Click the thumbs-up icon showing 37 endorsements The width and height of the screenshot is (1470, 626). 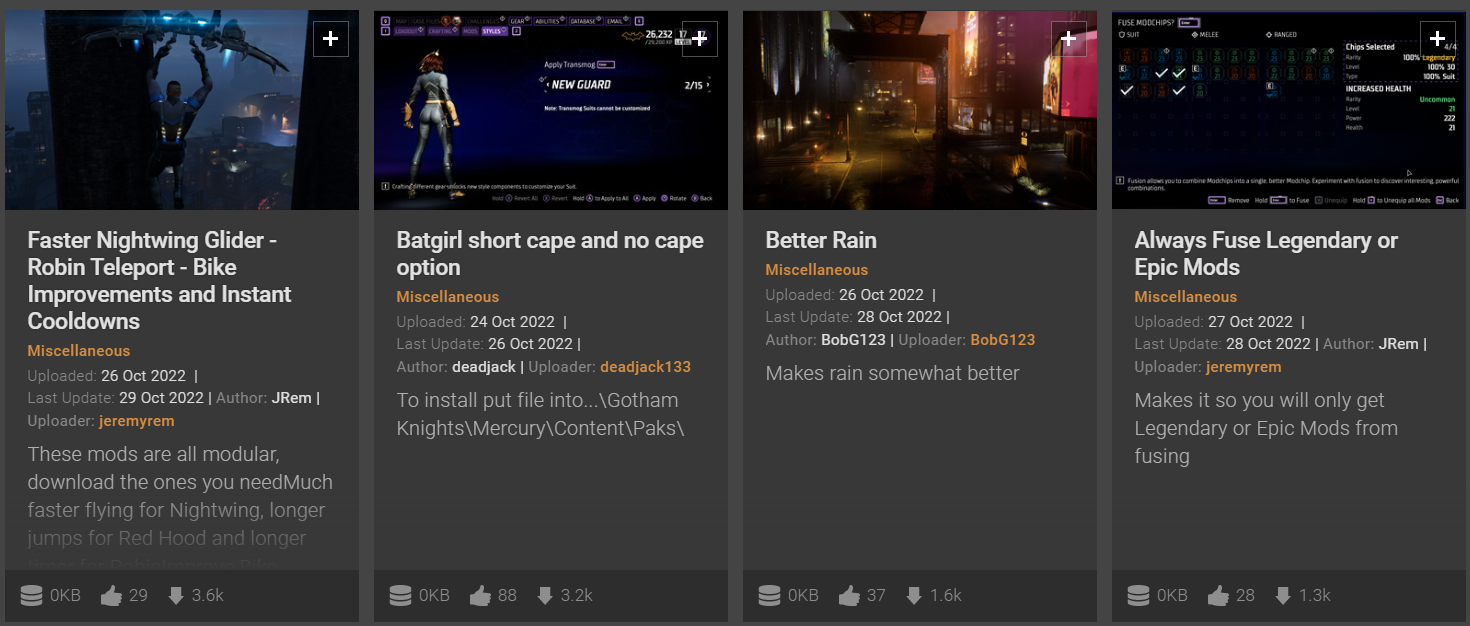[849, 596]
